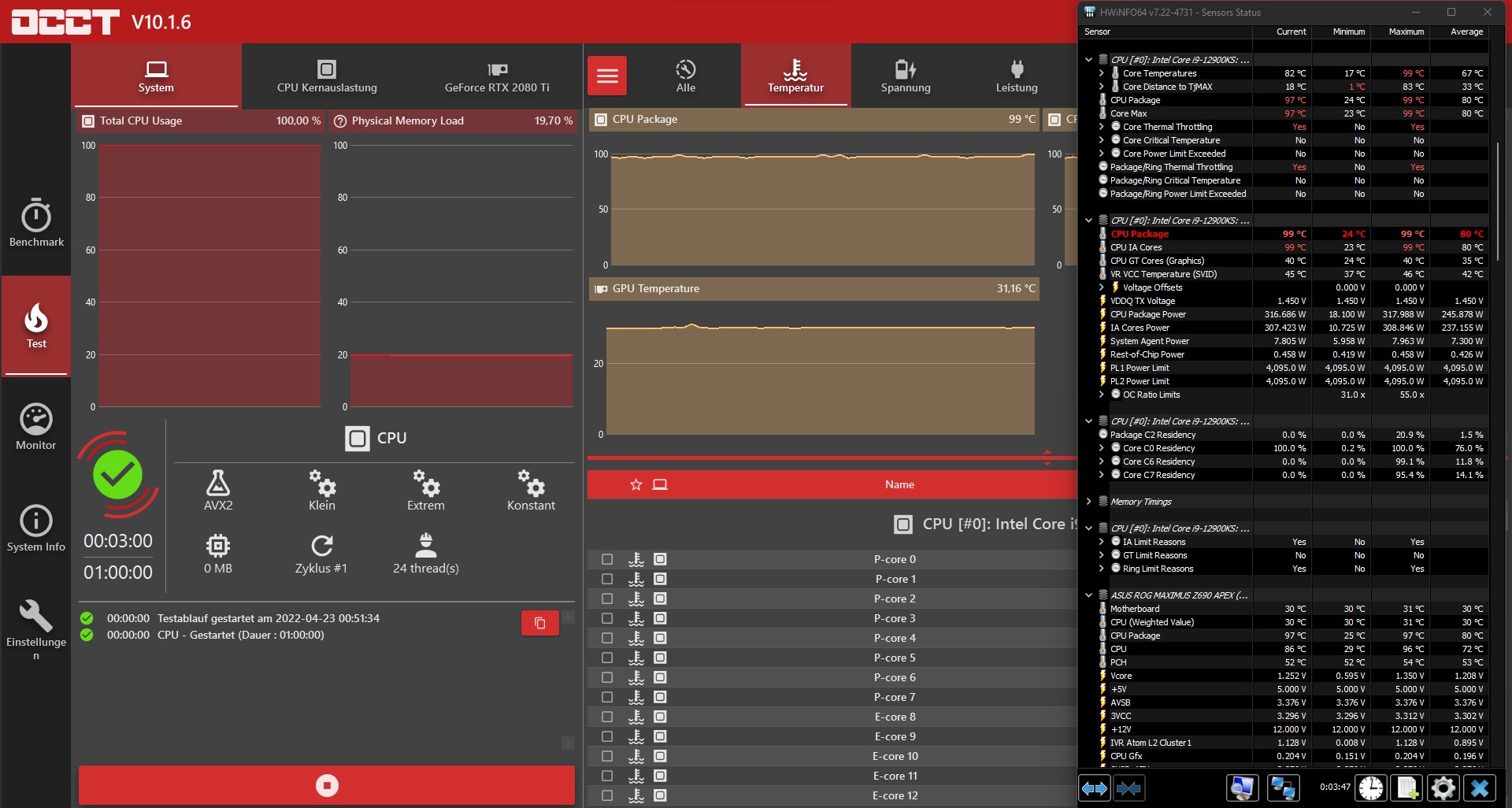Click the Average column header in HWiNFO
This screenshot has width=1512, height=808.
click(1466, 32)
